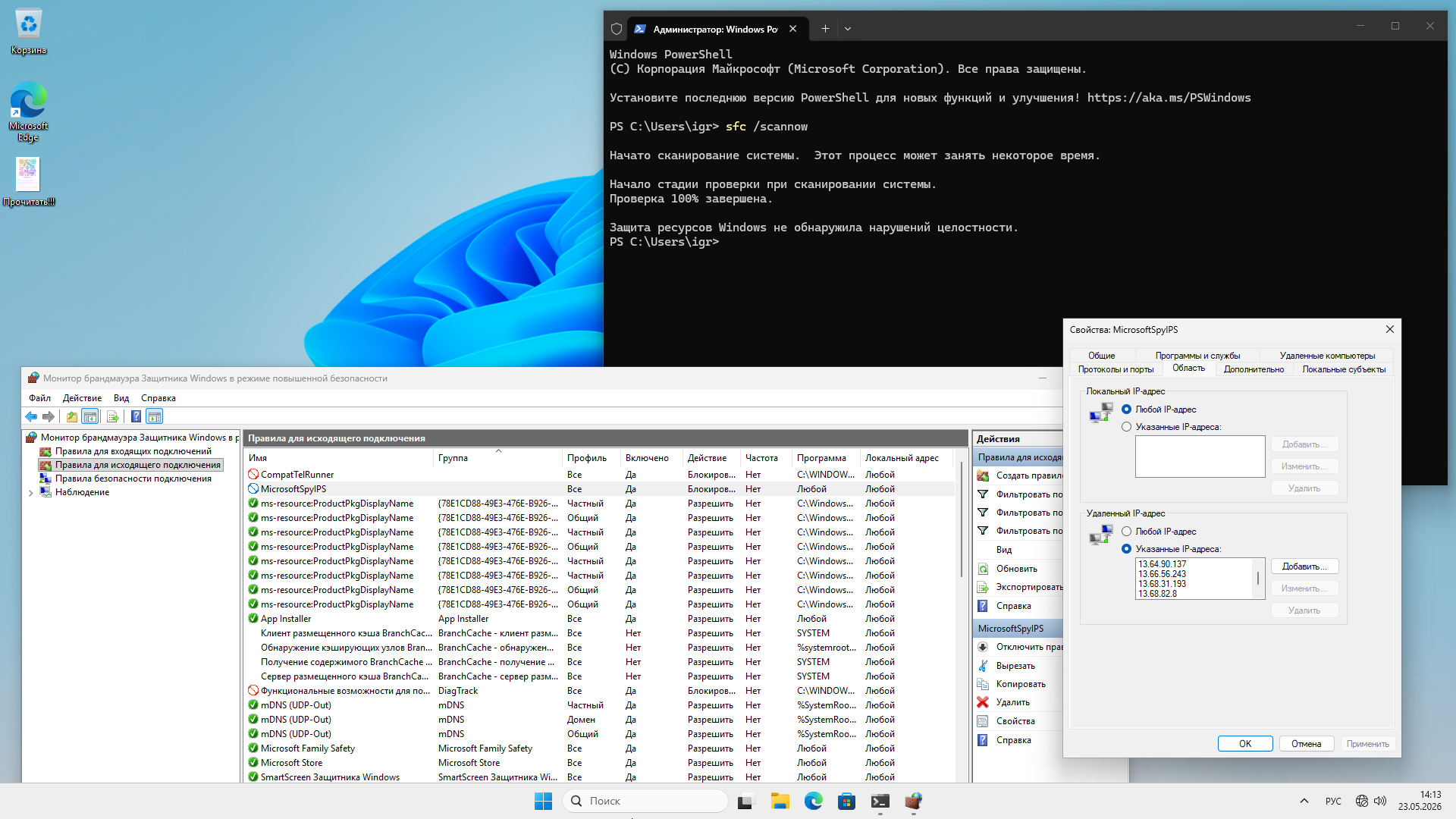Click the Forward arrow in firewall toolbar
The width and height of the screenshot is (1456, 819).
pos(49,416)
